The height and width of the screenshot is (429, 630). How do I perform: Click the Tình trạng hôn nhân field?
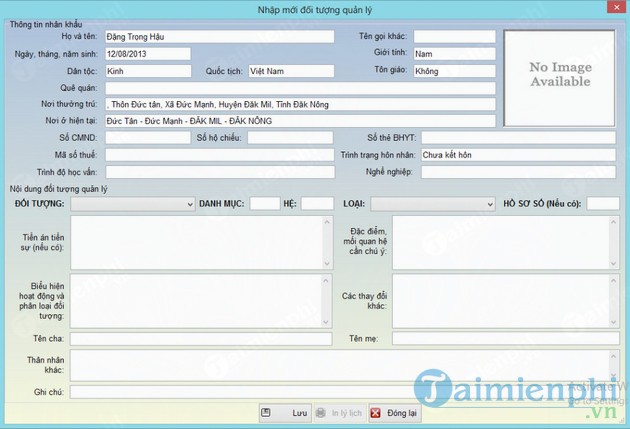tap(518, 155)
